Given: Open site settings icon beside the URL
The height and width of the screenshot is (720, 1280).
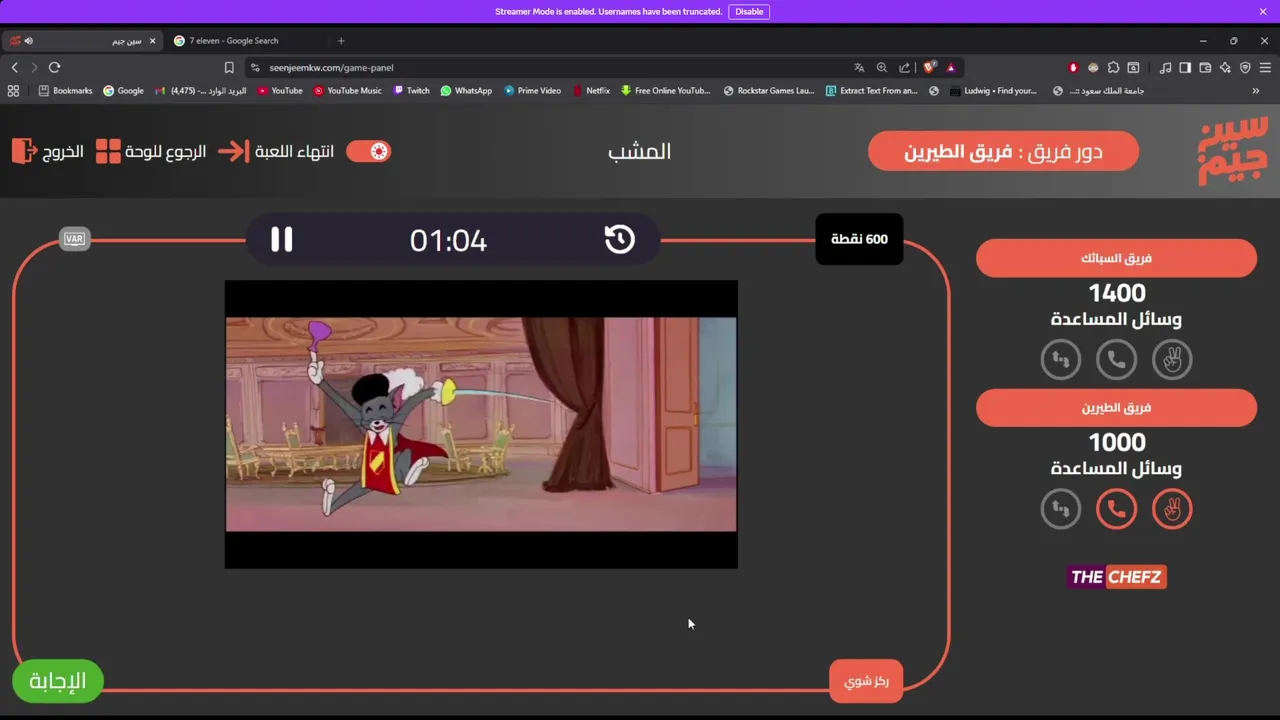Looking at the screenshot, I should click(255, 67).
